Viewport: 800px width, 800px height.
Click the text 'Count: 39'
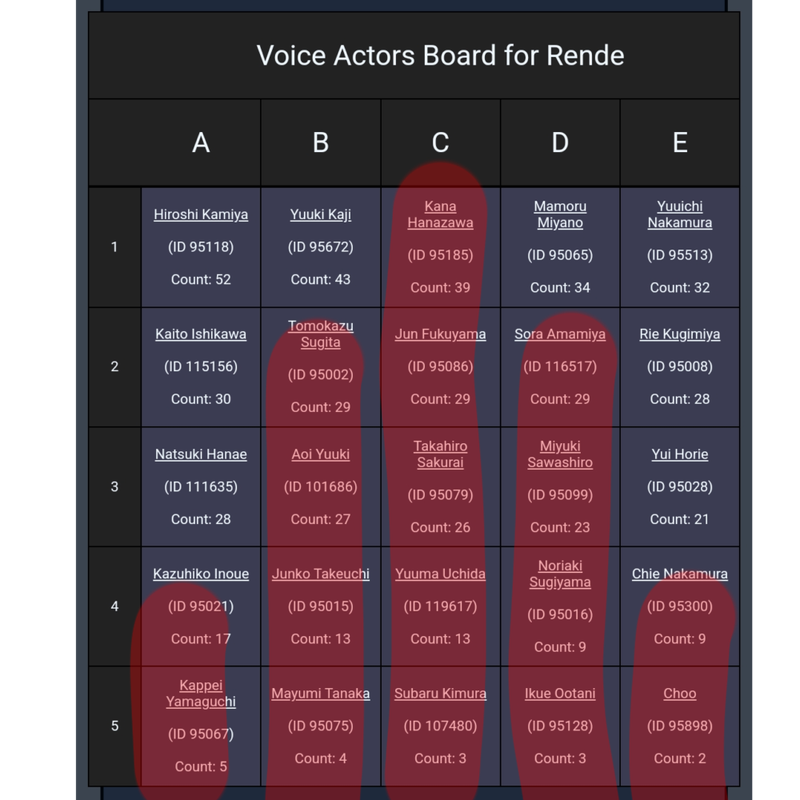(440, 288)
